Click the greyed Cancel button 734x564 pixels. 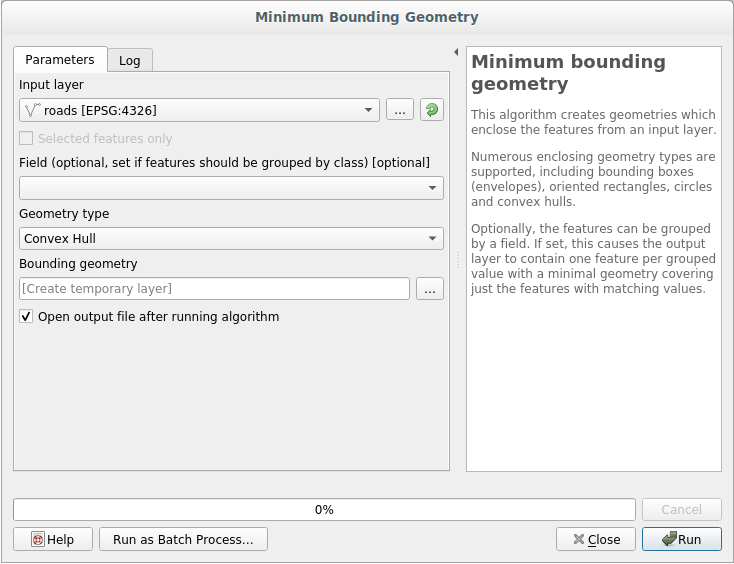click(x=681, y=509)
